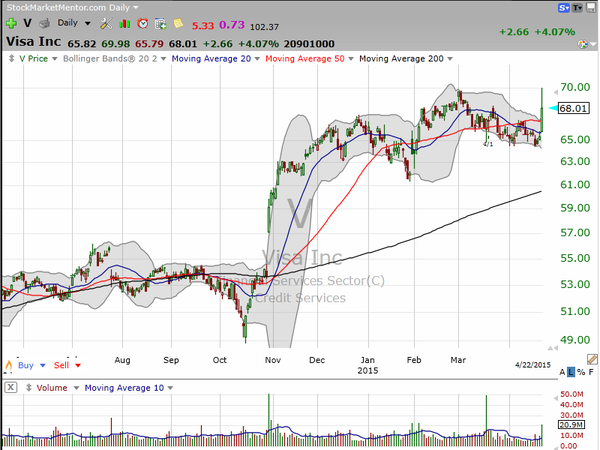The width and height of the screenshot is (600, 450).
Task: Open the dropdown arrow beside the color wheel
Action: pos(593,44)
